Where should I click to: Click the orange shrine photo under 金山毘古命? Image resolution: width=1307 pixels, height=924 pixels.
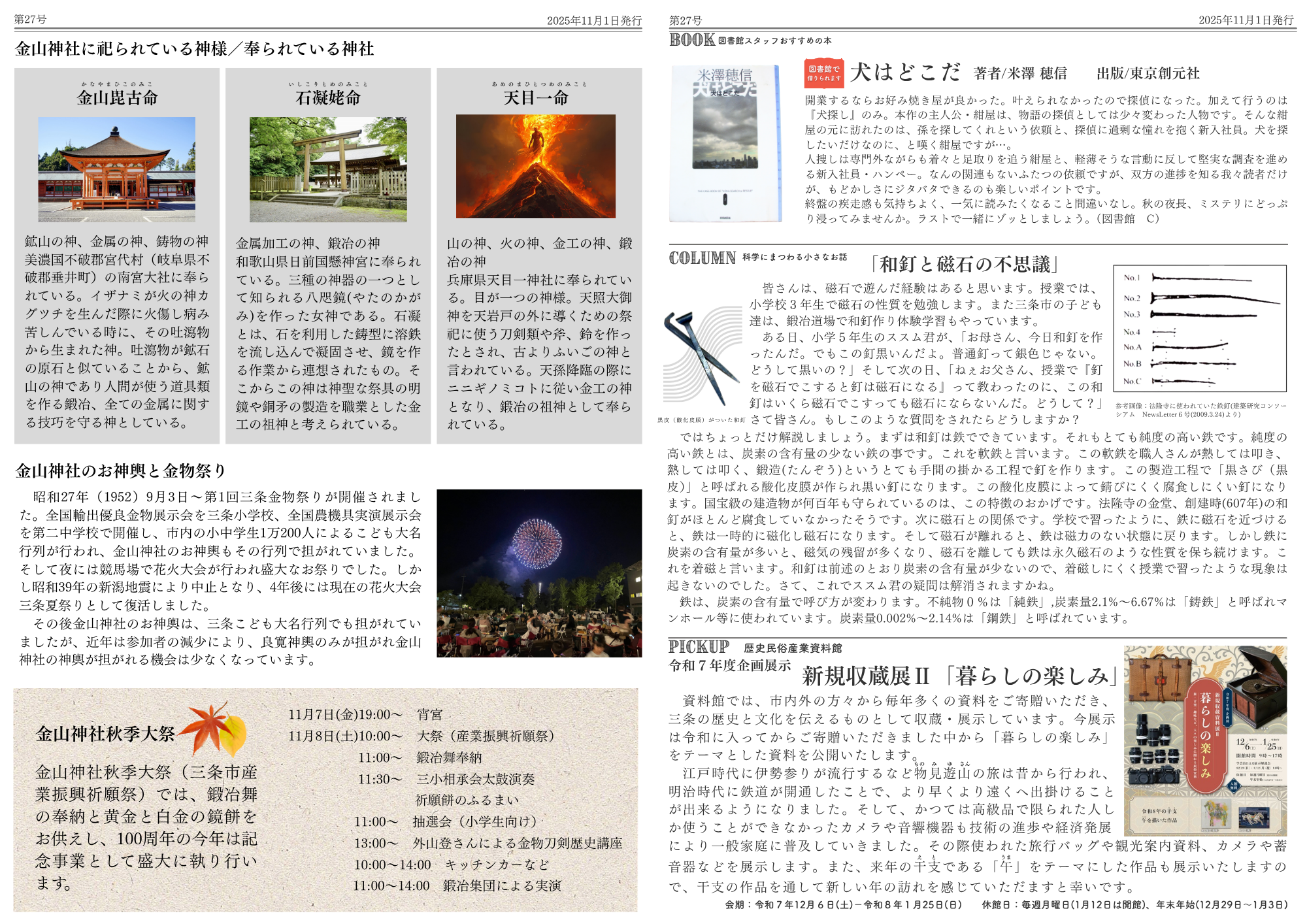tap(116, 169)
